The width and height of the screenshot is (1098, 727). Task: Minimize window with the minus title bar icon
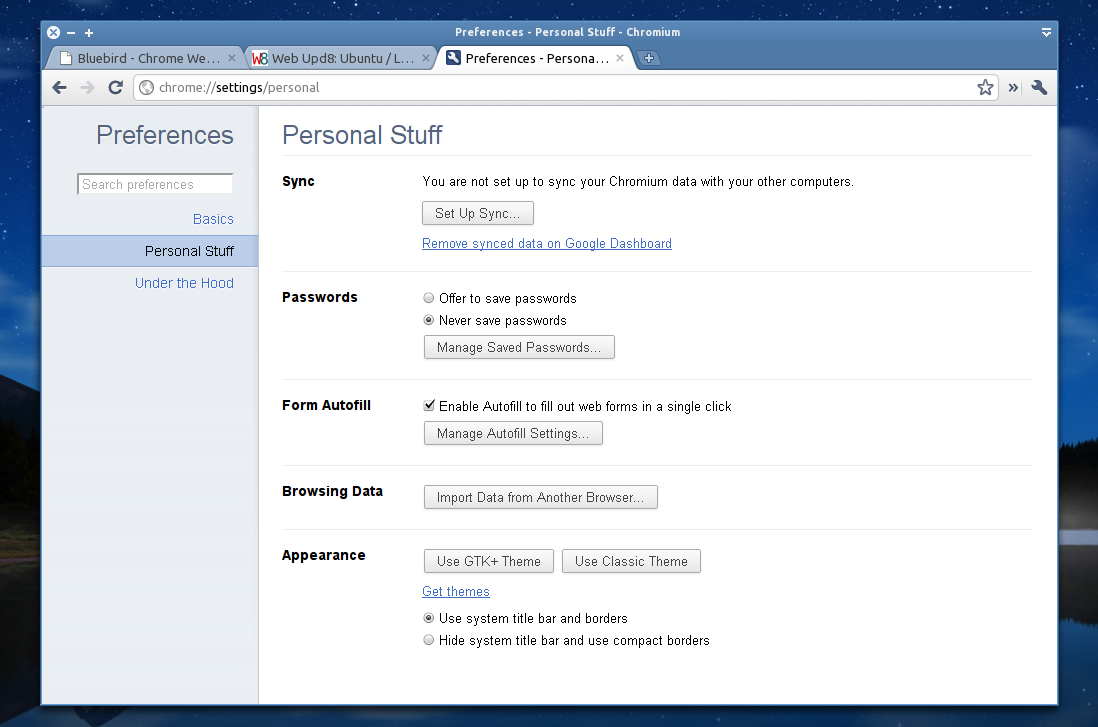[x=71, y=33]
